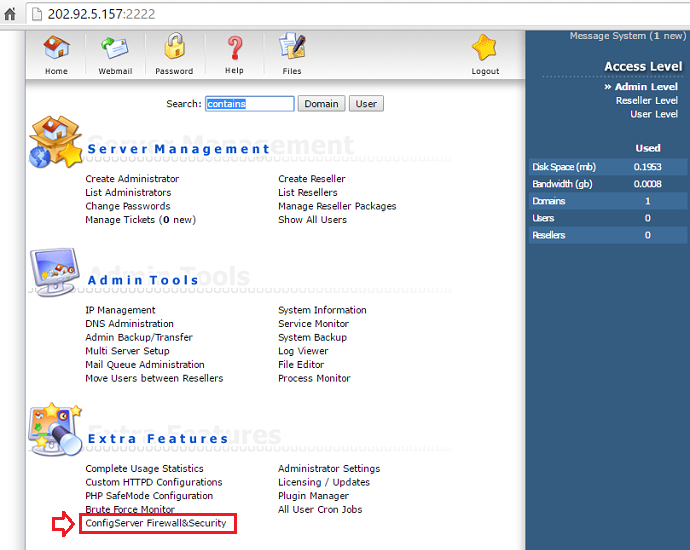The height and width of the screenshot is (550, 690).
Task: Click the browser home icon
Action: (x=10, y=15)
